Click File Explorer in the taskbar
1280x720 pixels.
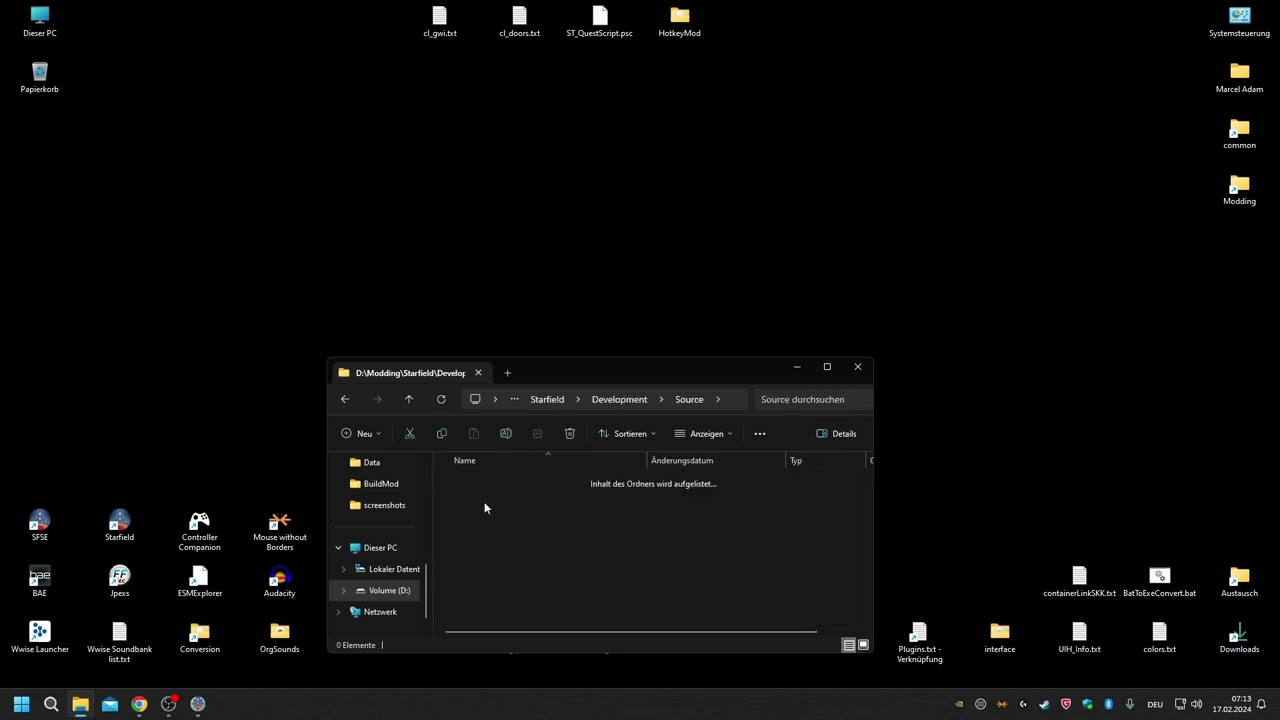pyautogui.click(x=80, y=704)
